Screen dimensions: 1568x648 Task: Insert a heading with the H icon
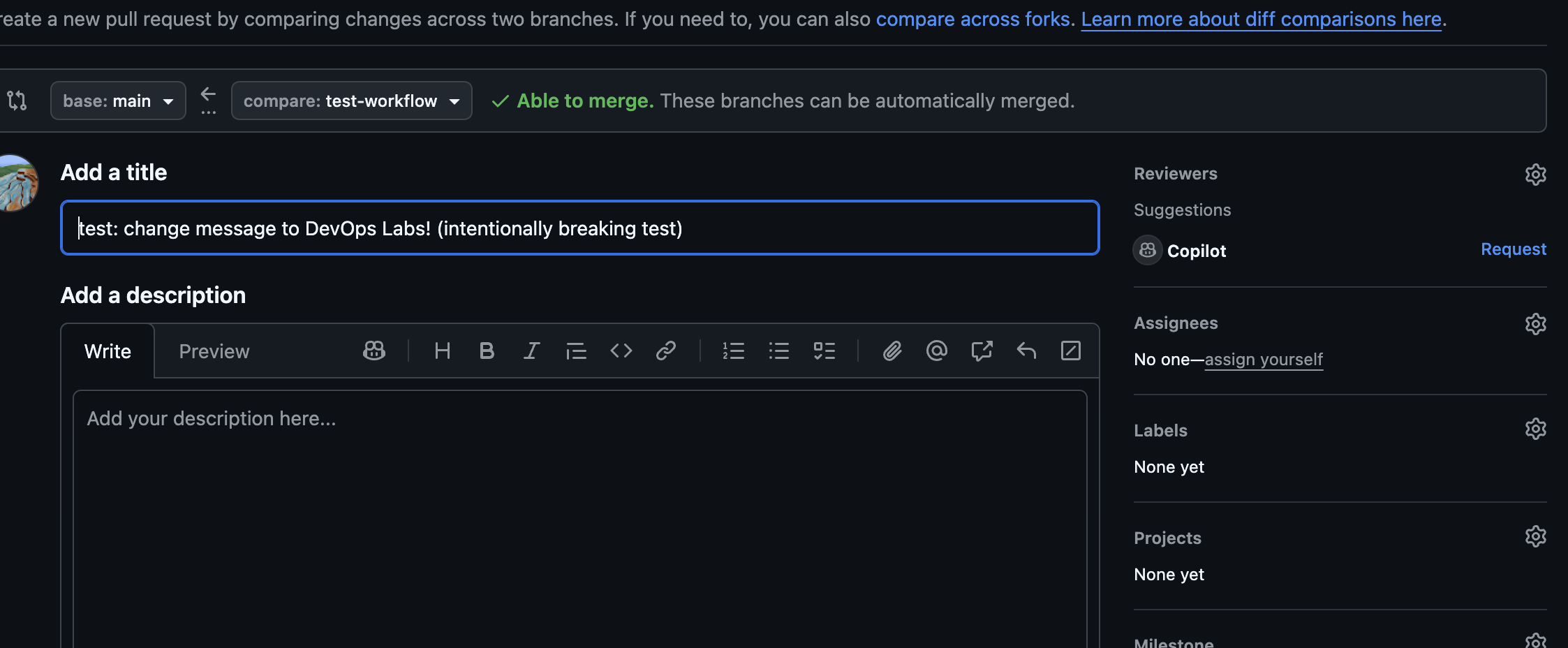point(442,351)
